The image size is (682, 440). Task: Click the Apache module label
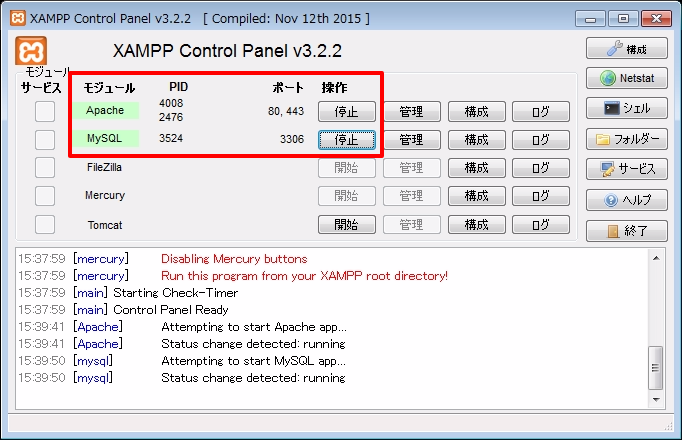pyautogui.click(x=106, y=110)
